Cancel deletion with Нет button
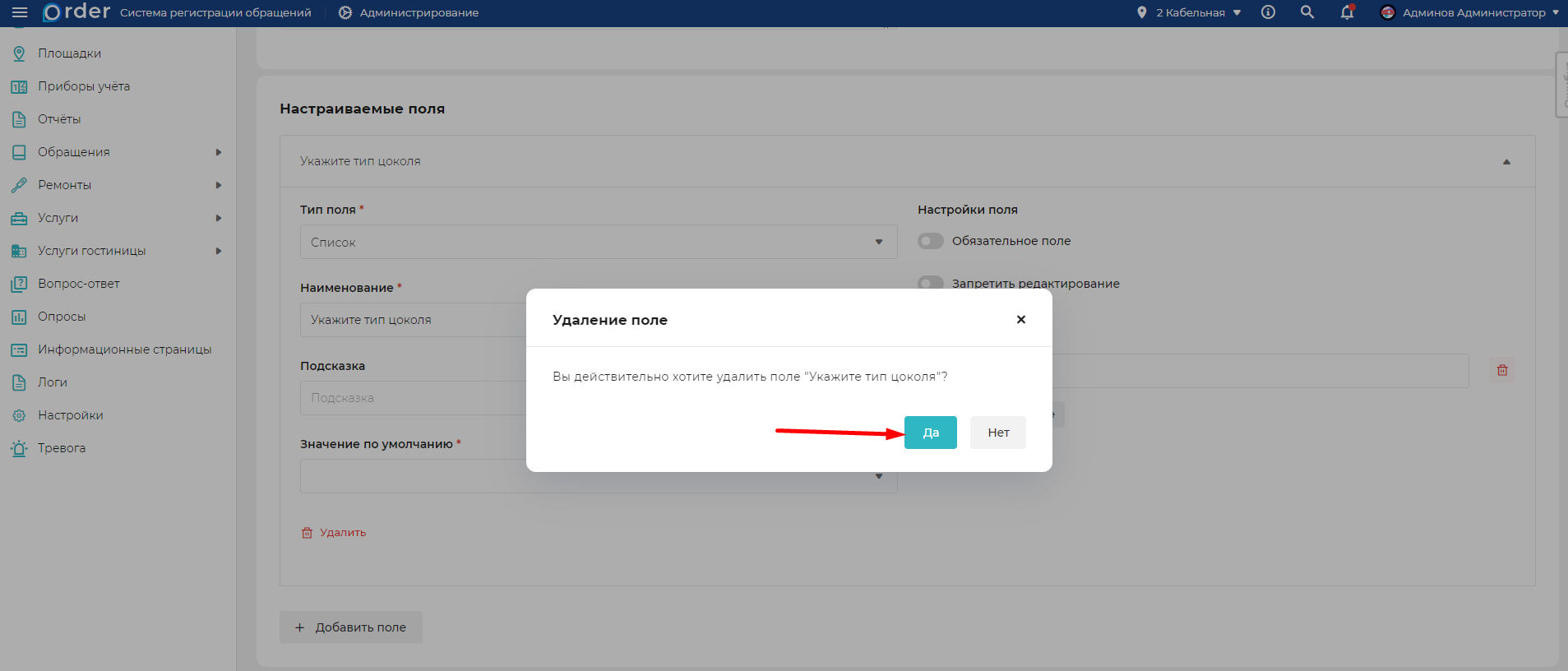This screenshot has width=1568, height=671. [x=997, y=433]
